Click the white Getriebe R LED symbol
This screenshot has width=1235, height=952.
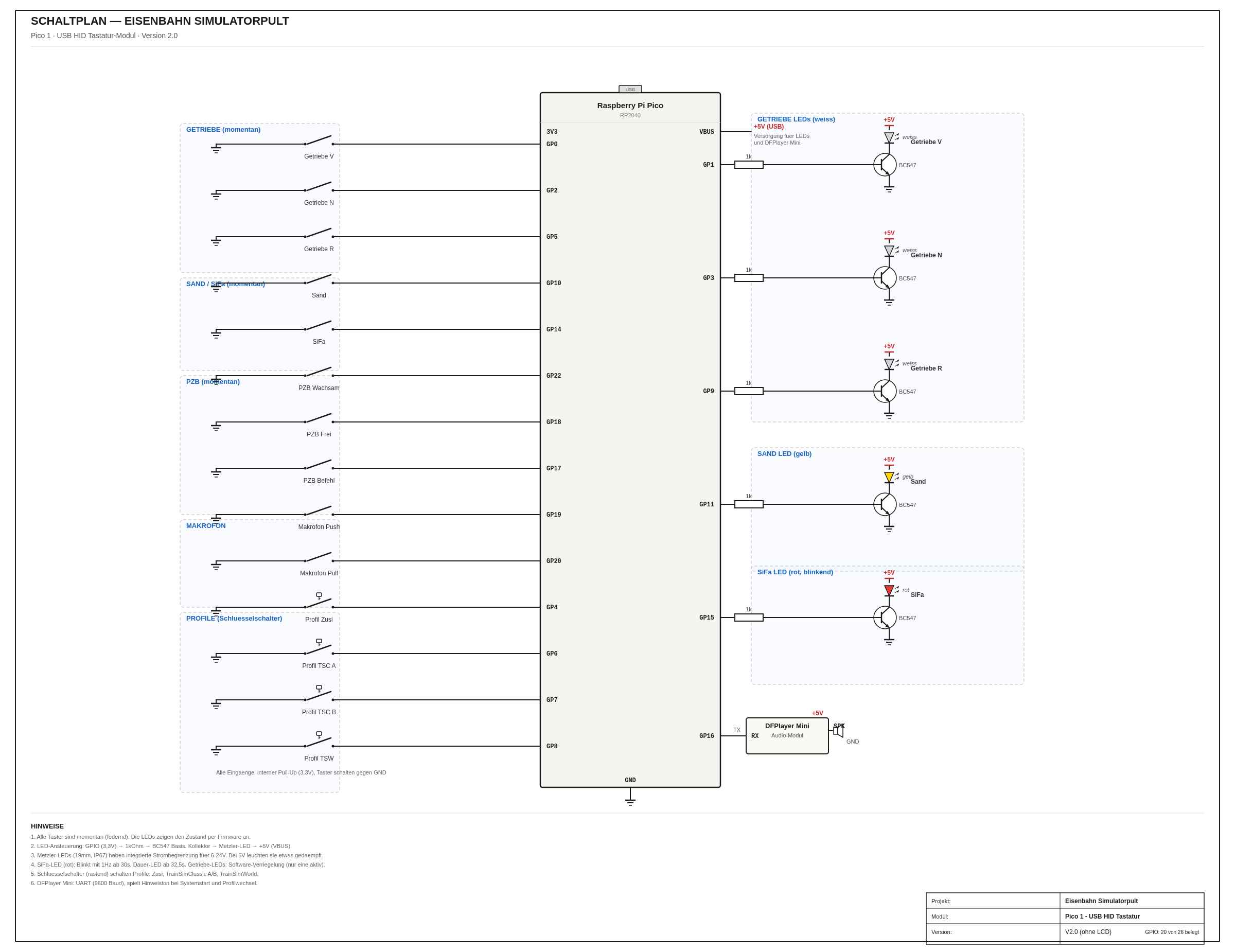point(889,364)
